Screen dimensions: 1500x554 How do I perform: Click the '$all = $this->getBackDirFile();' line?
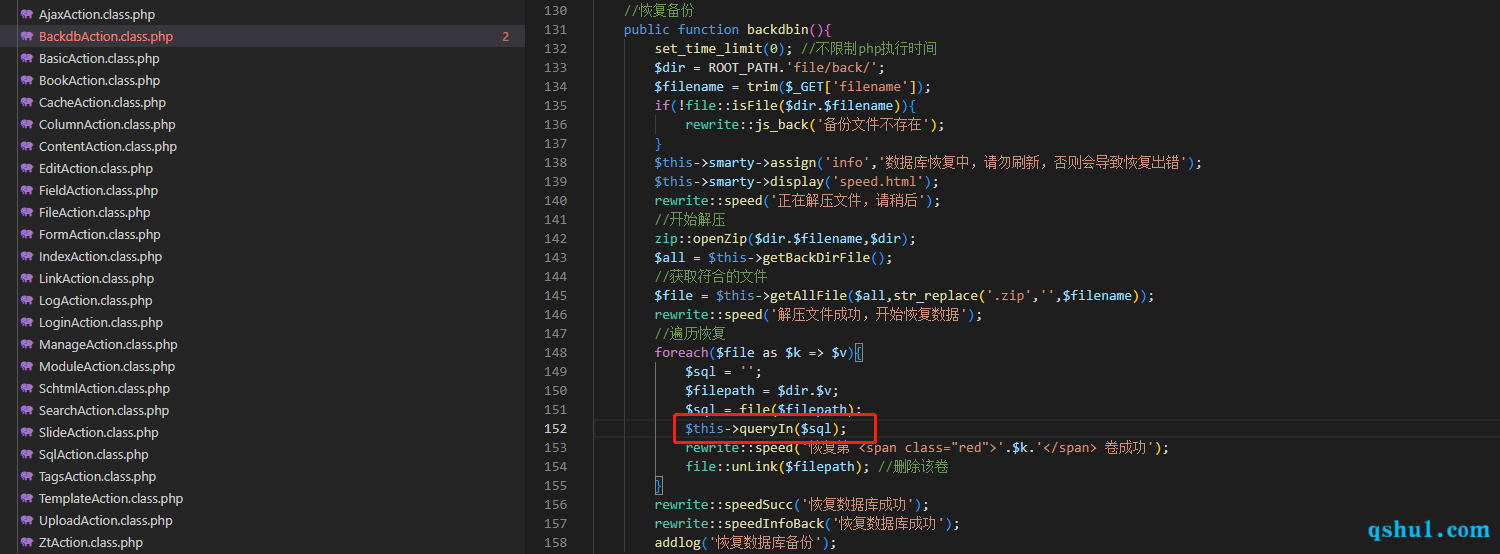coord(773,258)
